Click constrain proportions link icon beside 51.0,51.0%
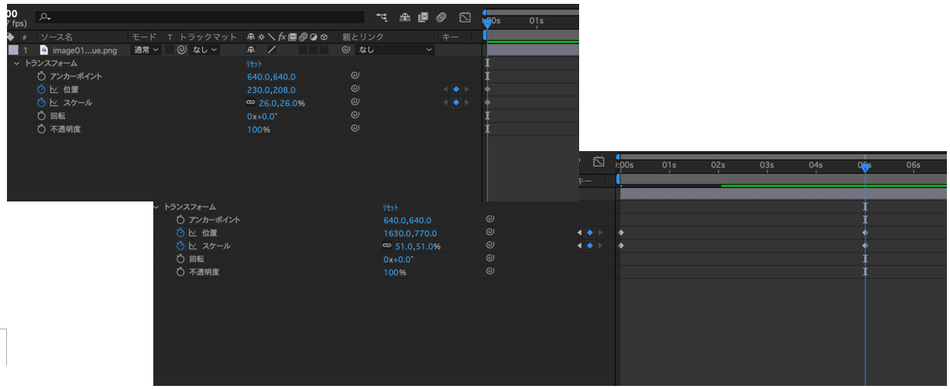Viewport: 950px width, 389px height. (387, 246)
